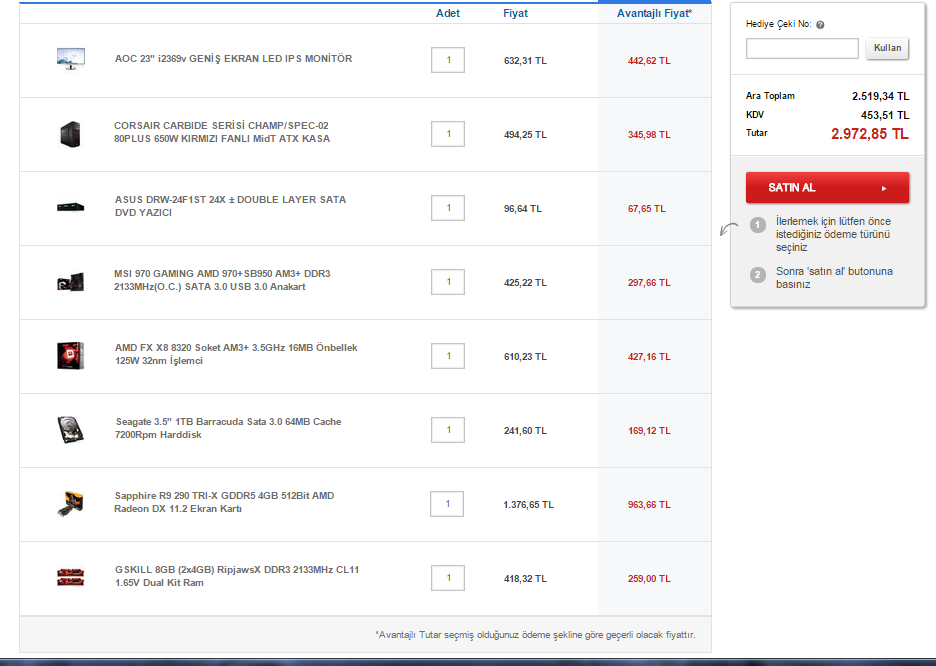Click the Corsair Carbide case thumbnail
Image resolution: width=936 pixels, height=666 pixels.
coord(70,134)
